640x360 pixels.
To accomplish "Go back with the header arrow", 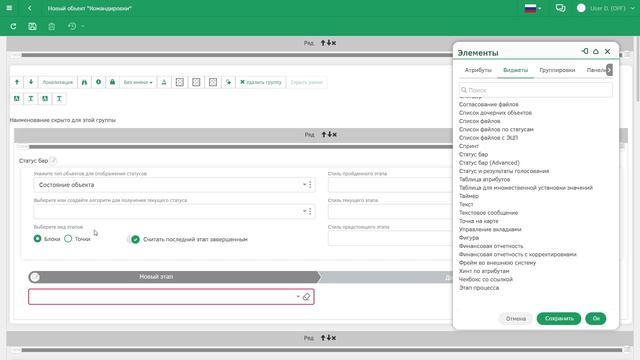I will tap(30, 8).
